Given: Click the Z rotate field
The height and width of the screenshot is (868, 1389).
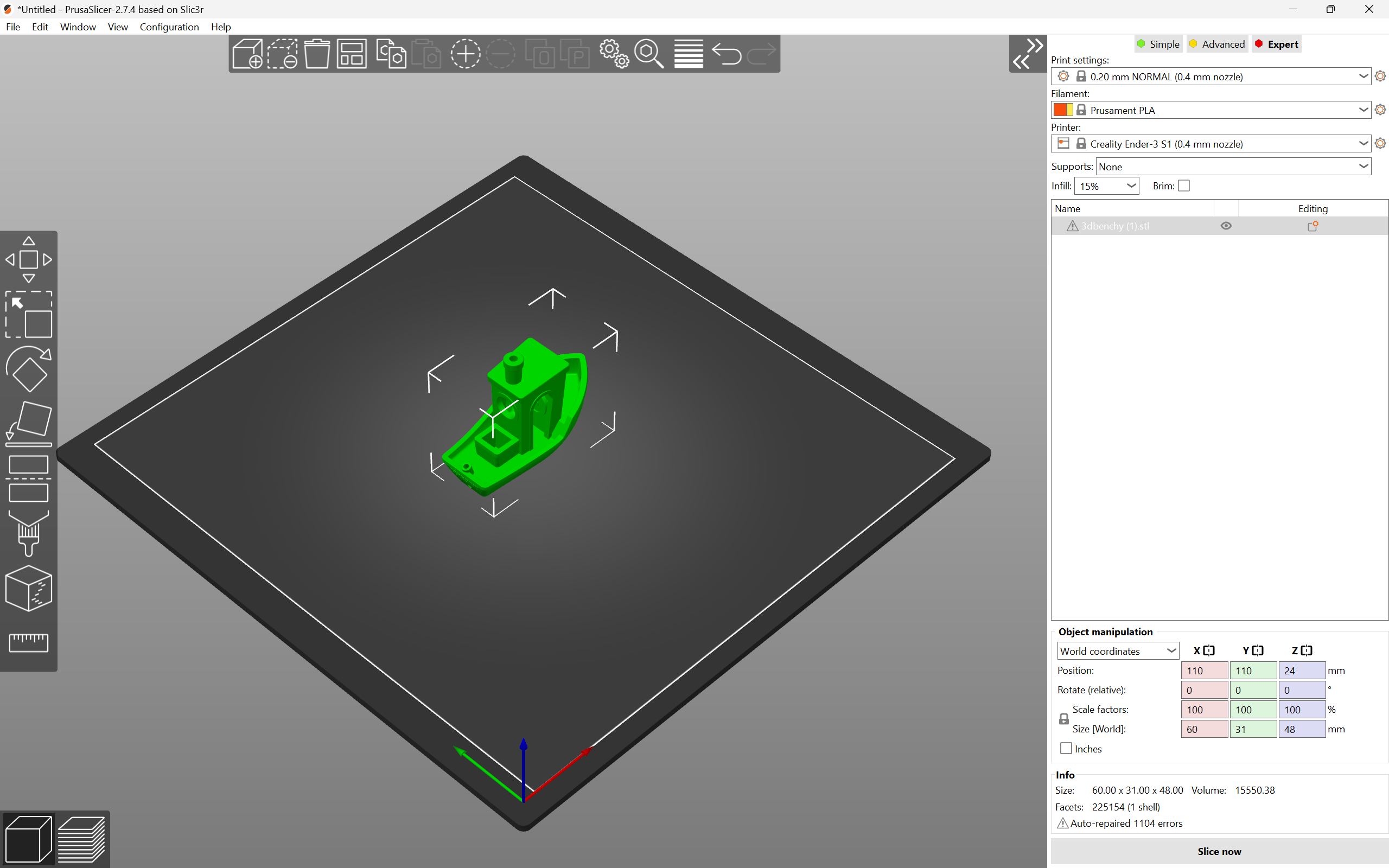Looking at the screenshot, I should 1302,690.
